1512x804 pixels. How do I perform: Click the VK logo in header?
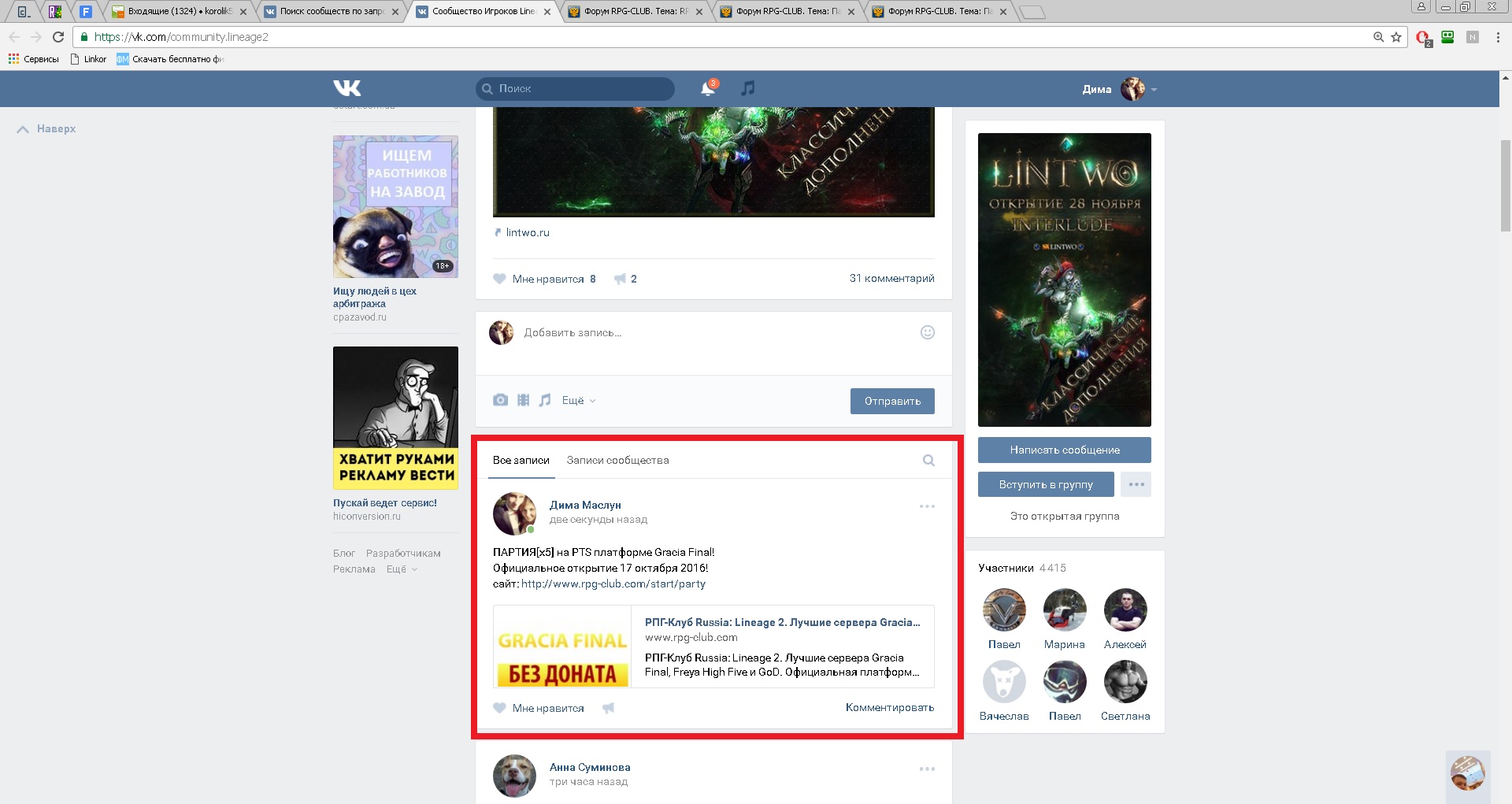(x=347, y=88)
